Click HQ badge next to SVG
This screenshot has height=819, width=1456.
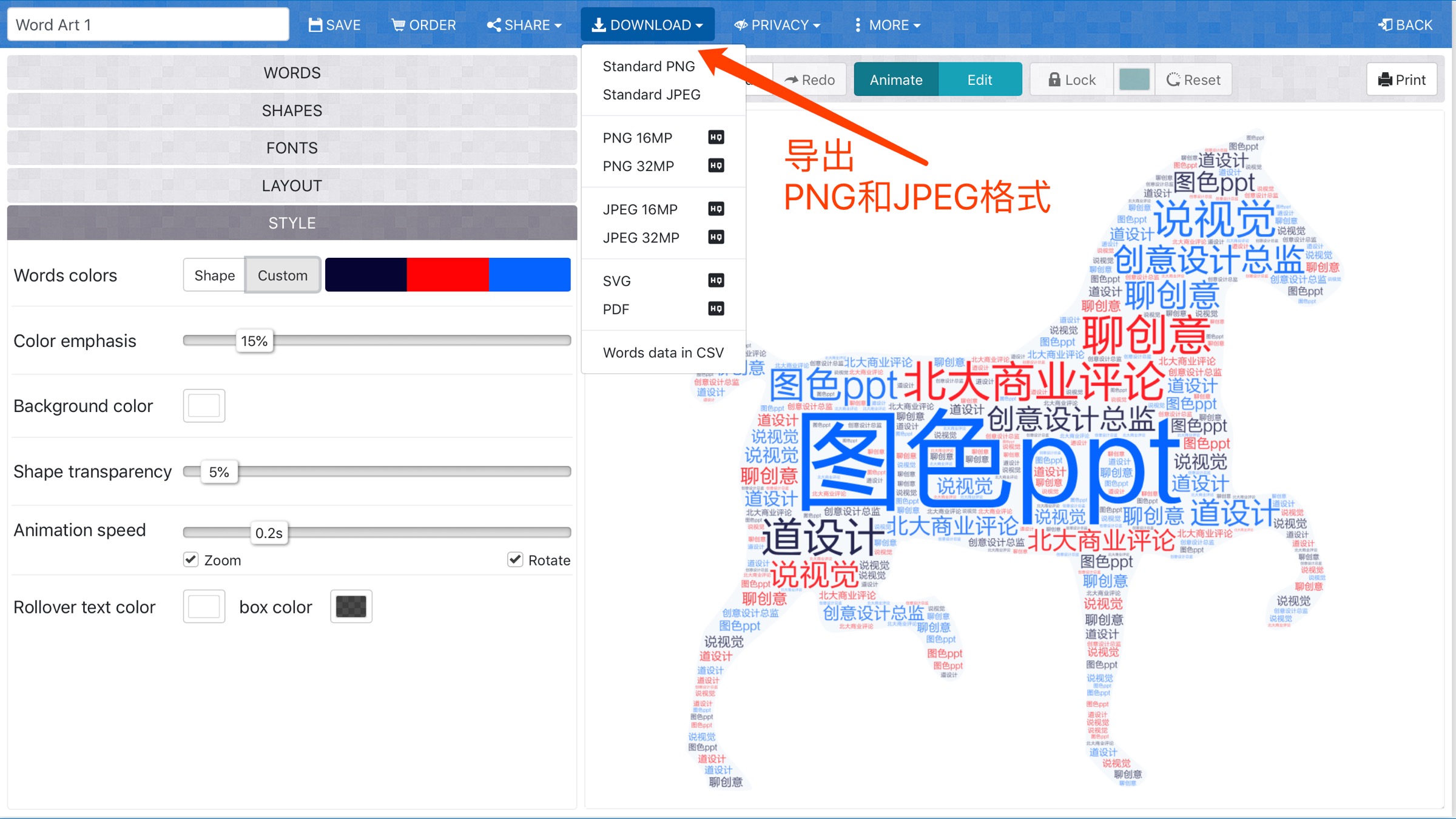[716, 280]
